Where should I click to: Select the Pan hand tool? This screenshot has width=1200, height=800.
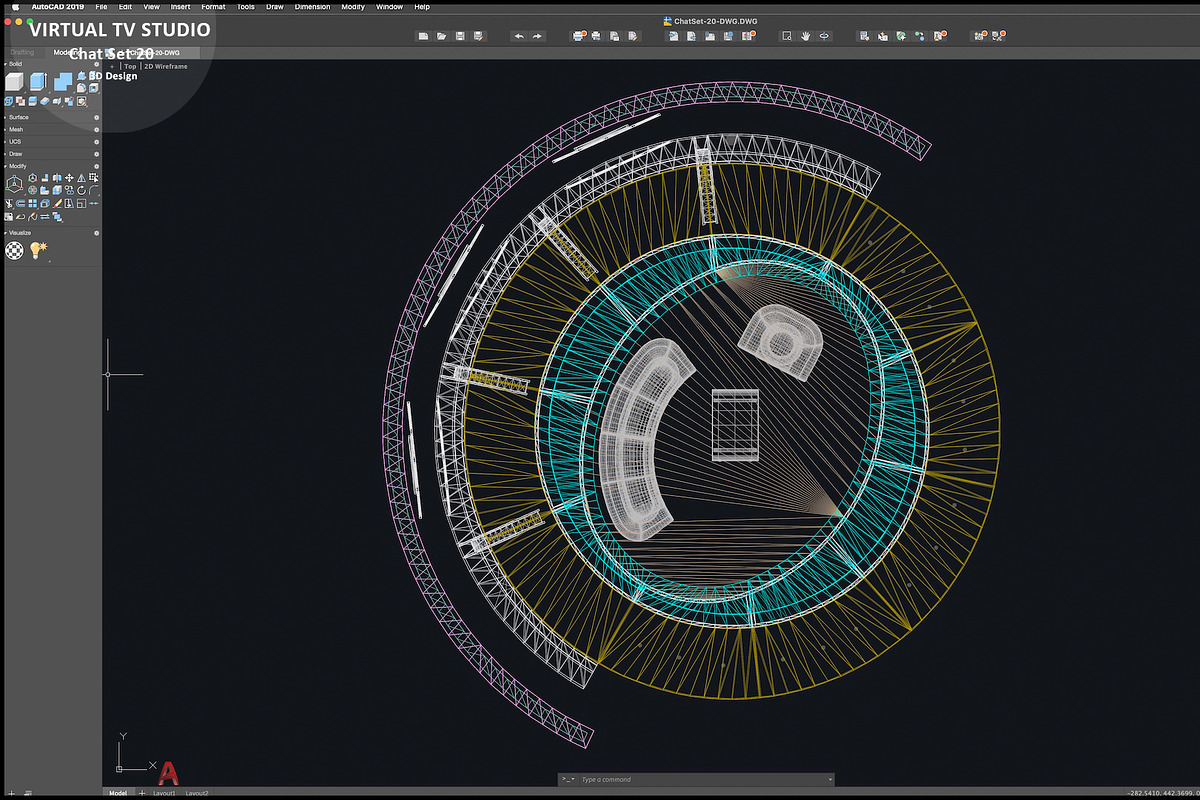click(x=805, y=36)
